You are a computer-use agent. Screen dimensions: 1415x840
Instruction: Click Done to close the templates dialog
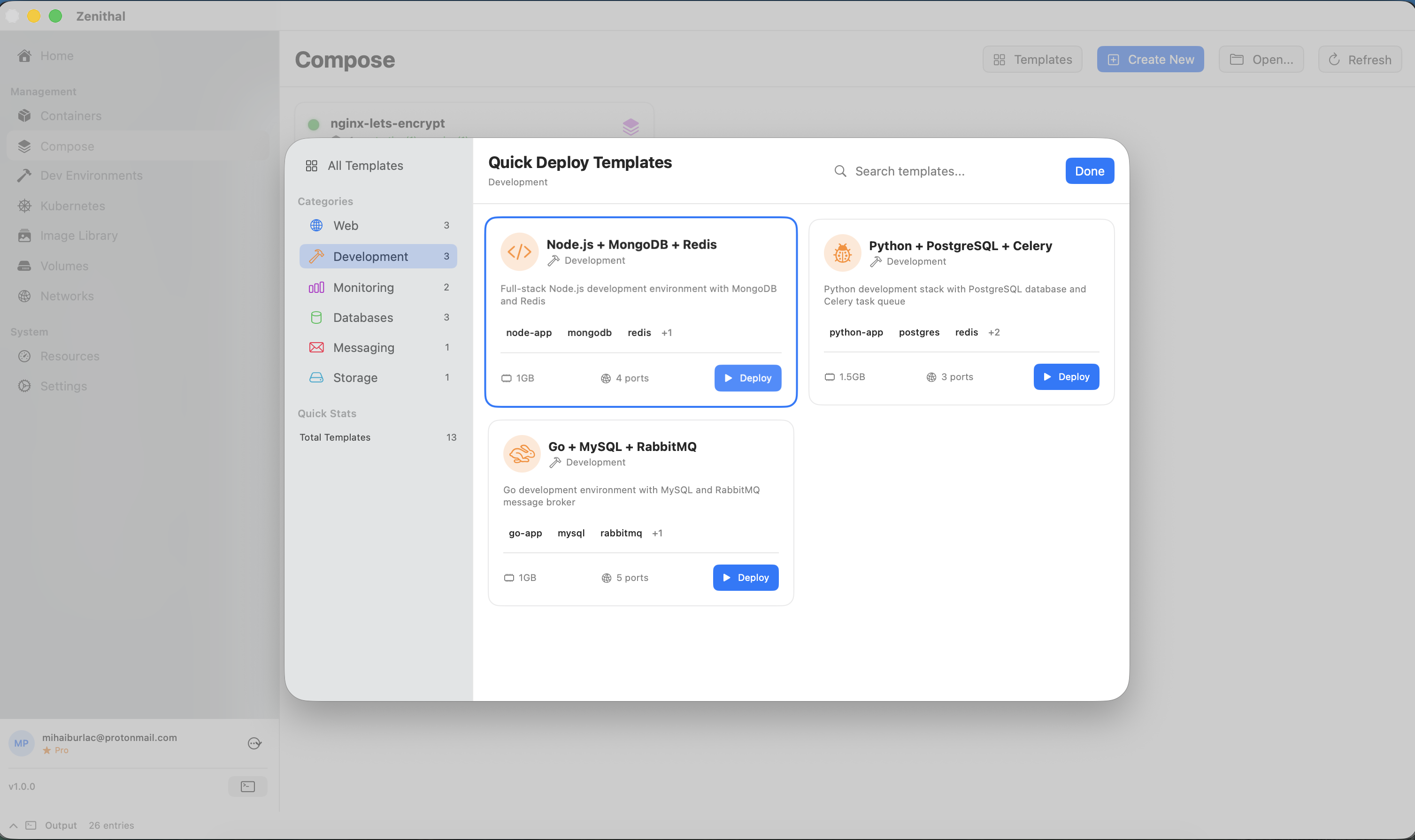tap(1088, 170)
